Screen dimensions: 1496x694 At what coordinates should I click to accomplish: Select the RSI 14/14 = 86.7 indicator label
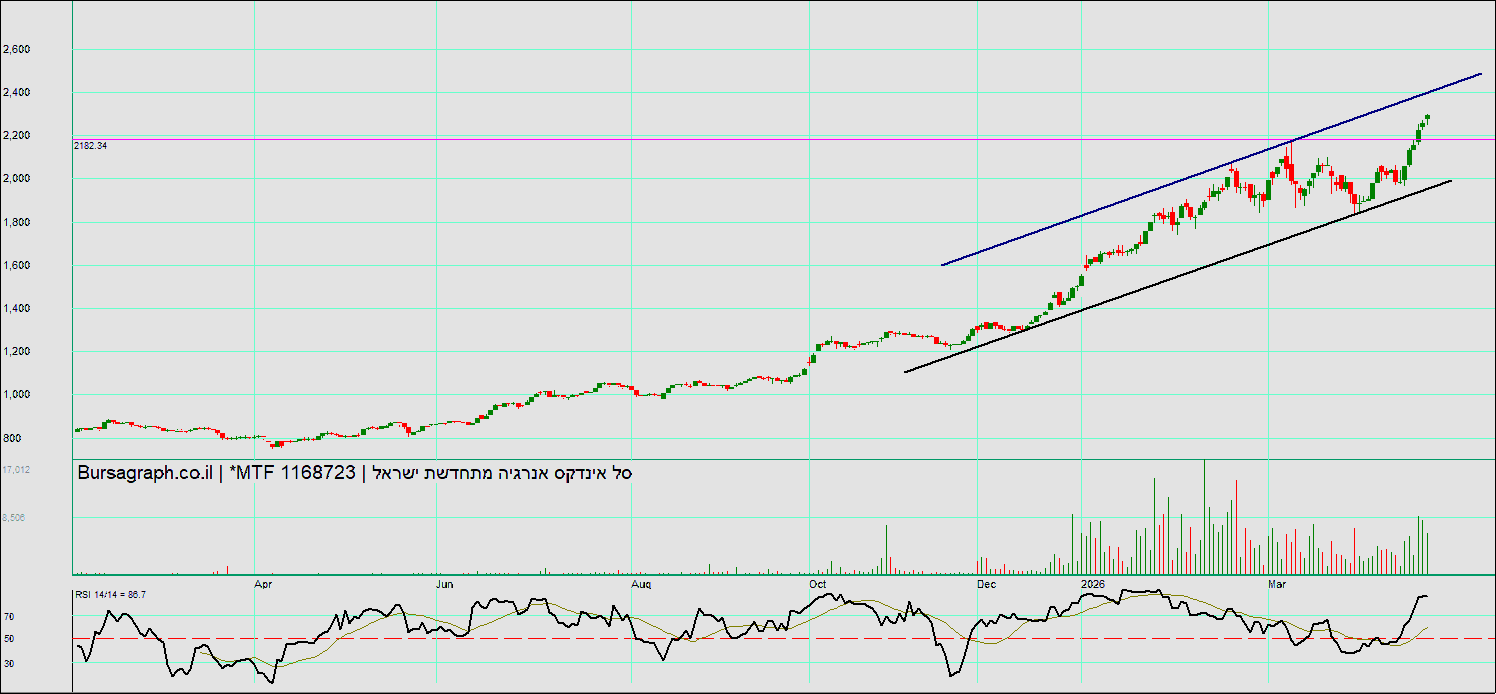[x=111, y=595]
